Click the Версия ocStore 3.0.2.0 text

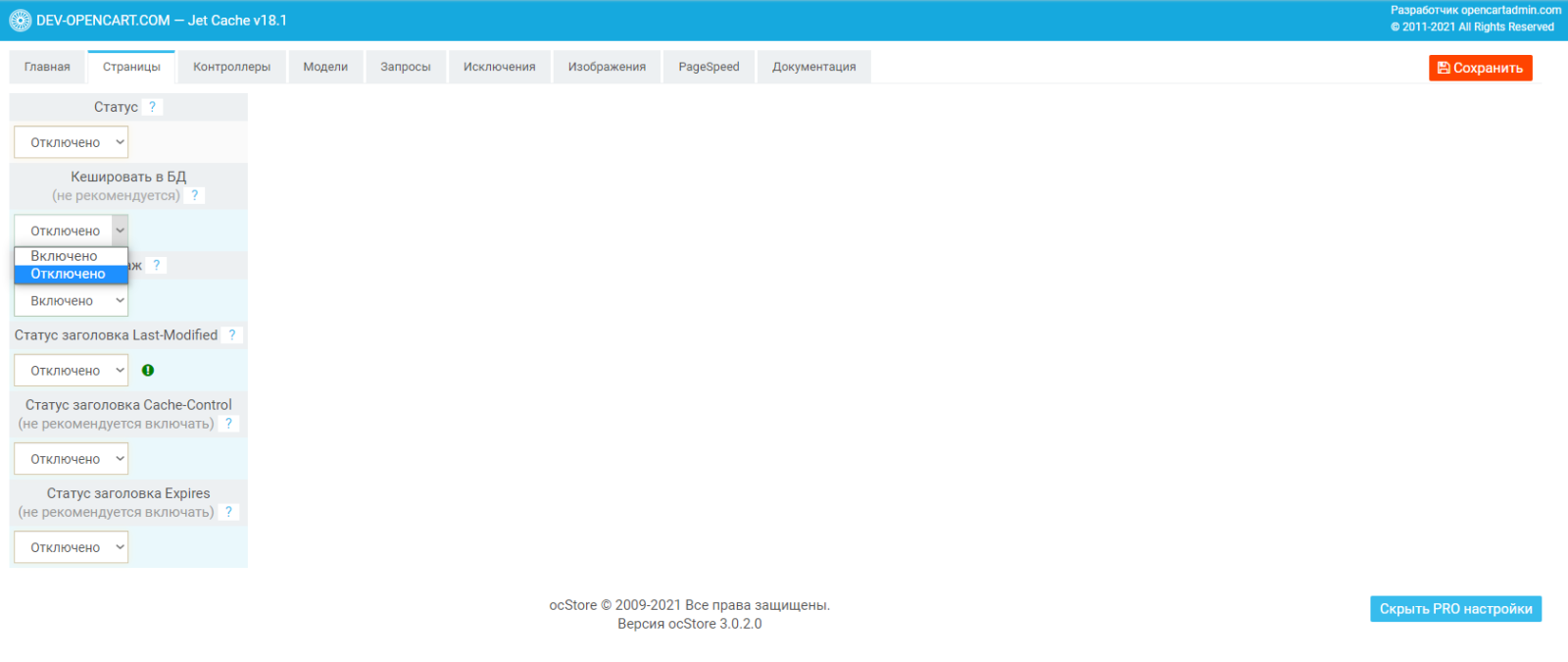pyautogui.click(x=689, y=624)
